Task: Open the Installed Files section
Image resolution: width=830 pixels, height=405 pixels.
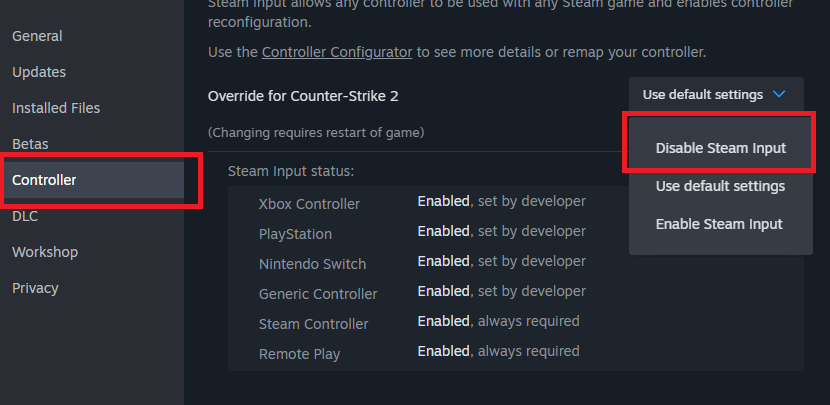Action: 56,108
